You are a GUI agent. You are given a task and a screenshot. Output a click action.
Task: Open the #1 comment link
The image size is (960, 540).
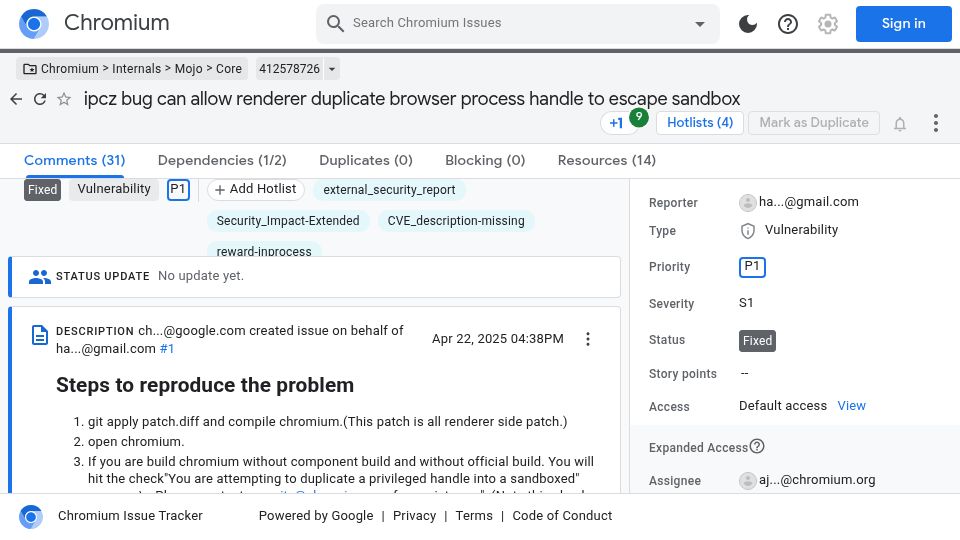pyautogui.click(x=167, y=349)
